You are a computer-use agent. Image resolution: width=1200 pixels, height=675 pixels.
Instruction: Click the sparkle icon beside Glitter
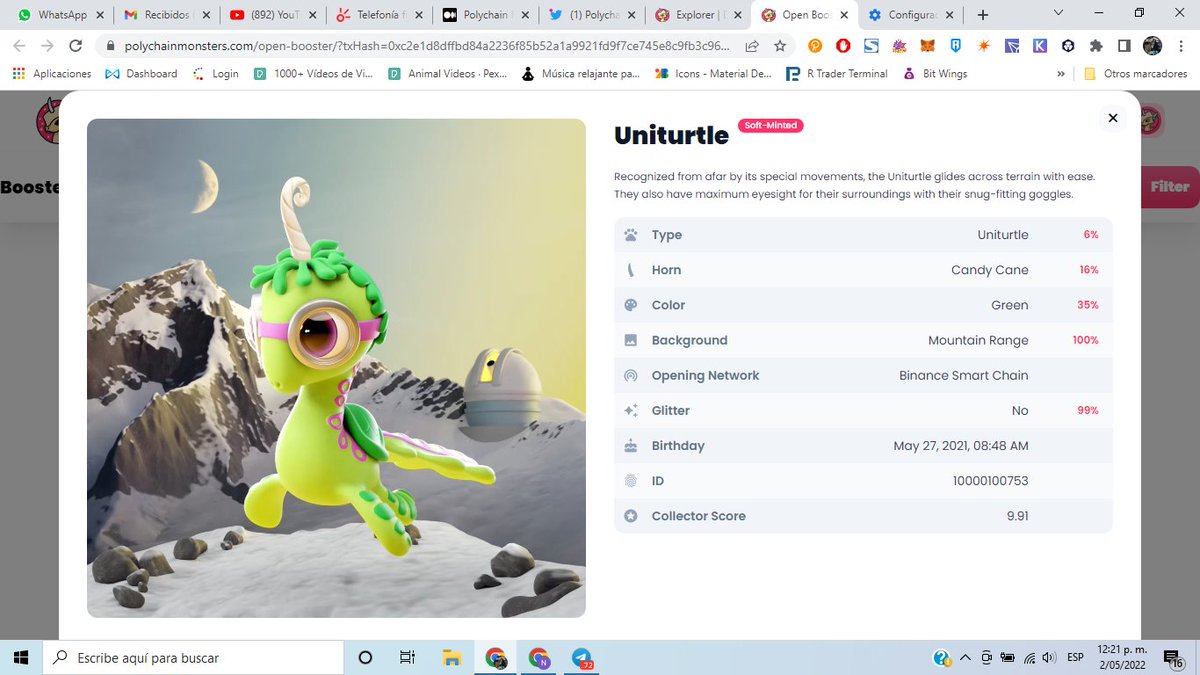pos(631,410)
